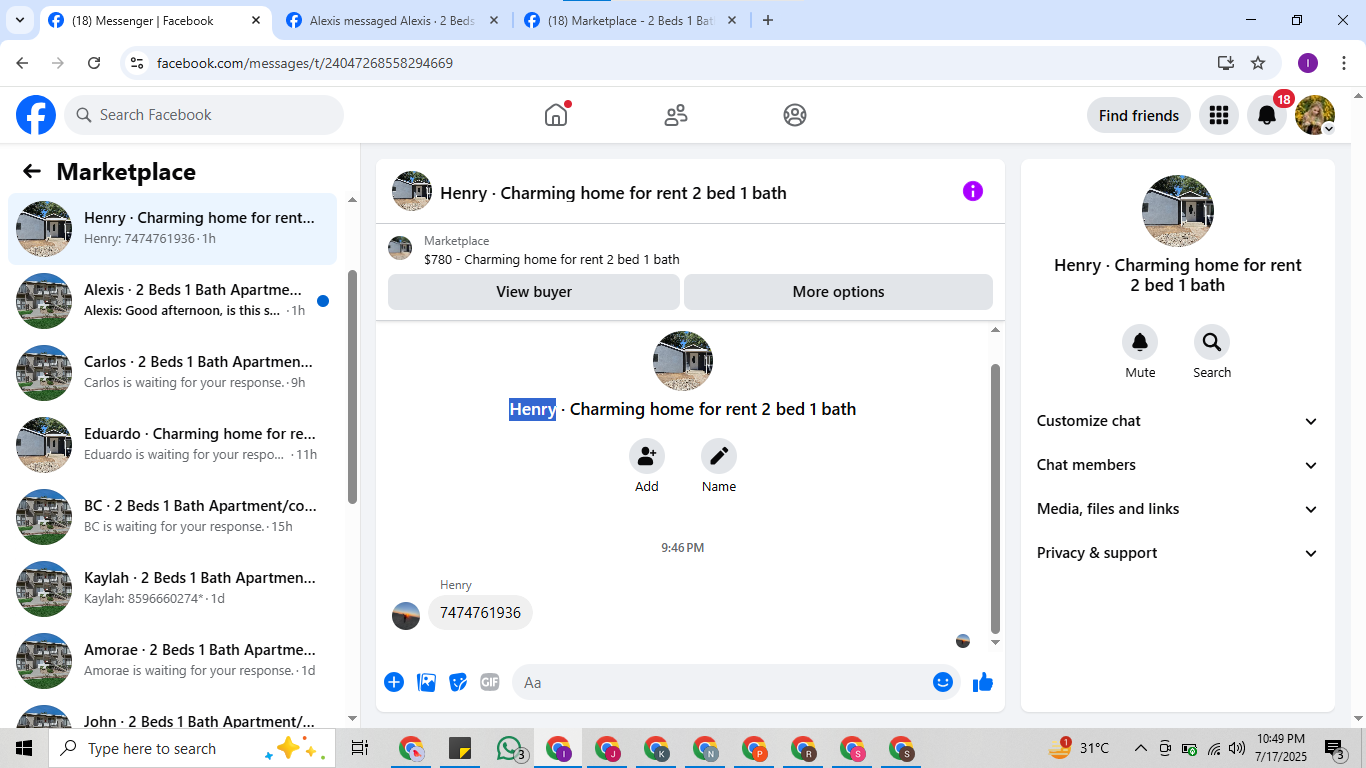Open the BC conversation
This screenshot has width=1366, height=768.
click(172, 517)
